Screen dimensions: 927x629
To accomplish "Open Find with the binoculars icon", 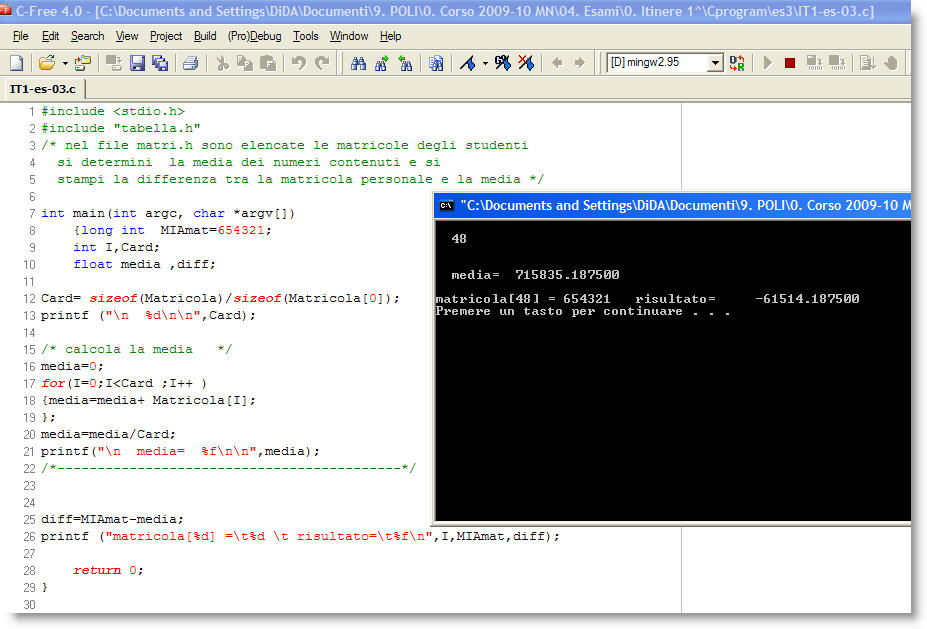I will click(x=358, y=63).
